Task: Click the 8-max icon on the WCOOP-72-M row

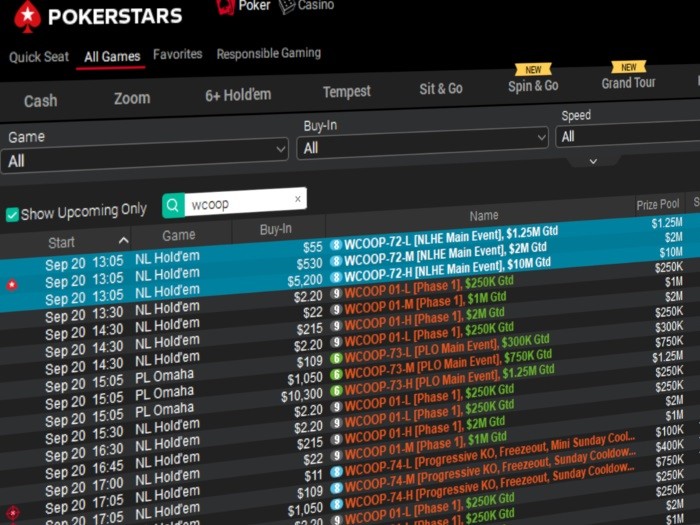Action: (336, 261)
